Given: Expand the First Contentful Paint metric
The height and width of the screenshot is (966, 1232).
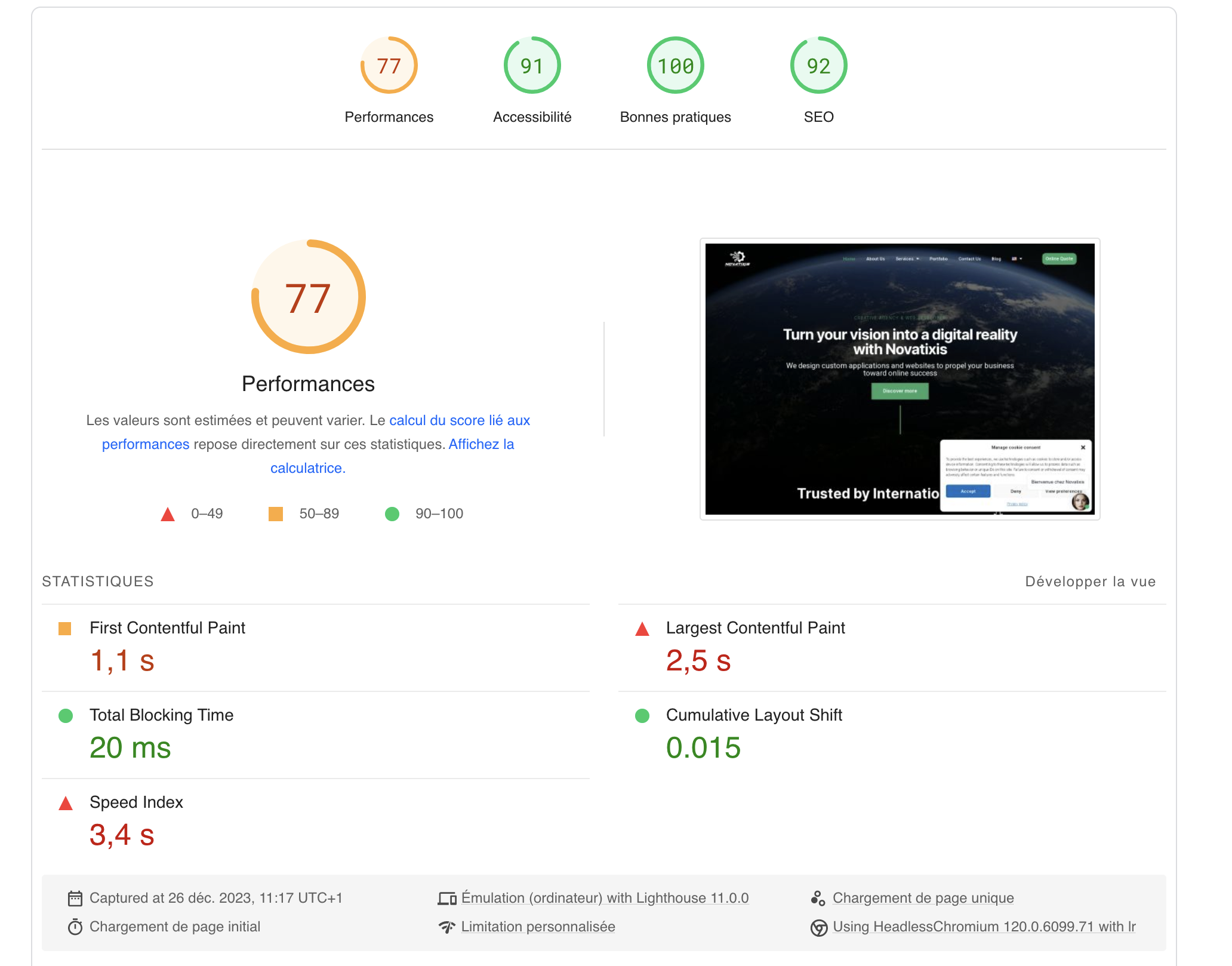Looking at the screenshot, I should click(167, 628).
